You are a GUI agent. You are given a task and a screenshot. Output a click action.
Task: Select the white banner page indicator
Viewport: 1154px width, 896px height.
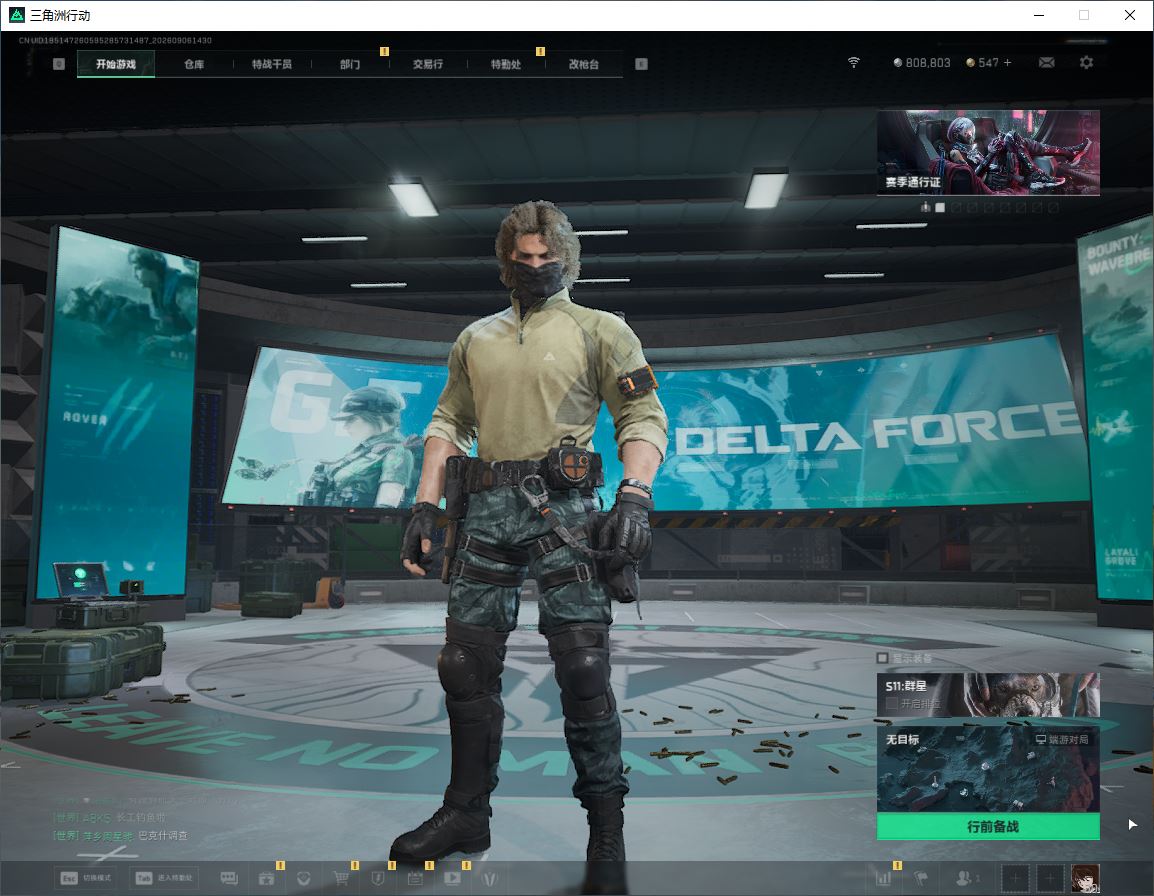pyautogui.click(x=940, y=208)
